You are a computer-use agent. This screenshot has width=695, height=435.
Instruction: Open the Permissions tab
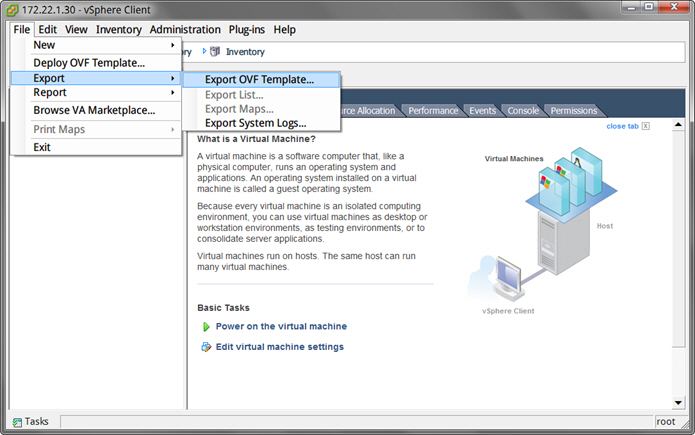pyautogui.click(x=573, y=111)
